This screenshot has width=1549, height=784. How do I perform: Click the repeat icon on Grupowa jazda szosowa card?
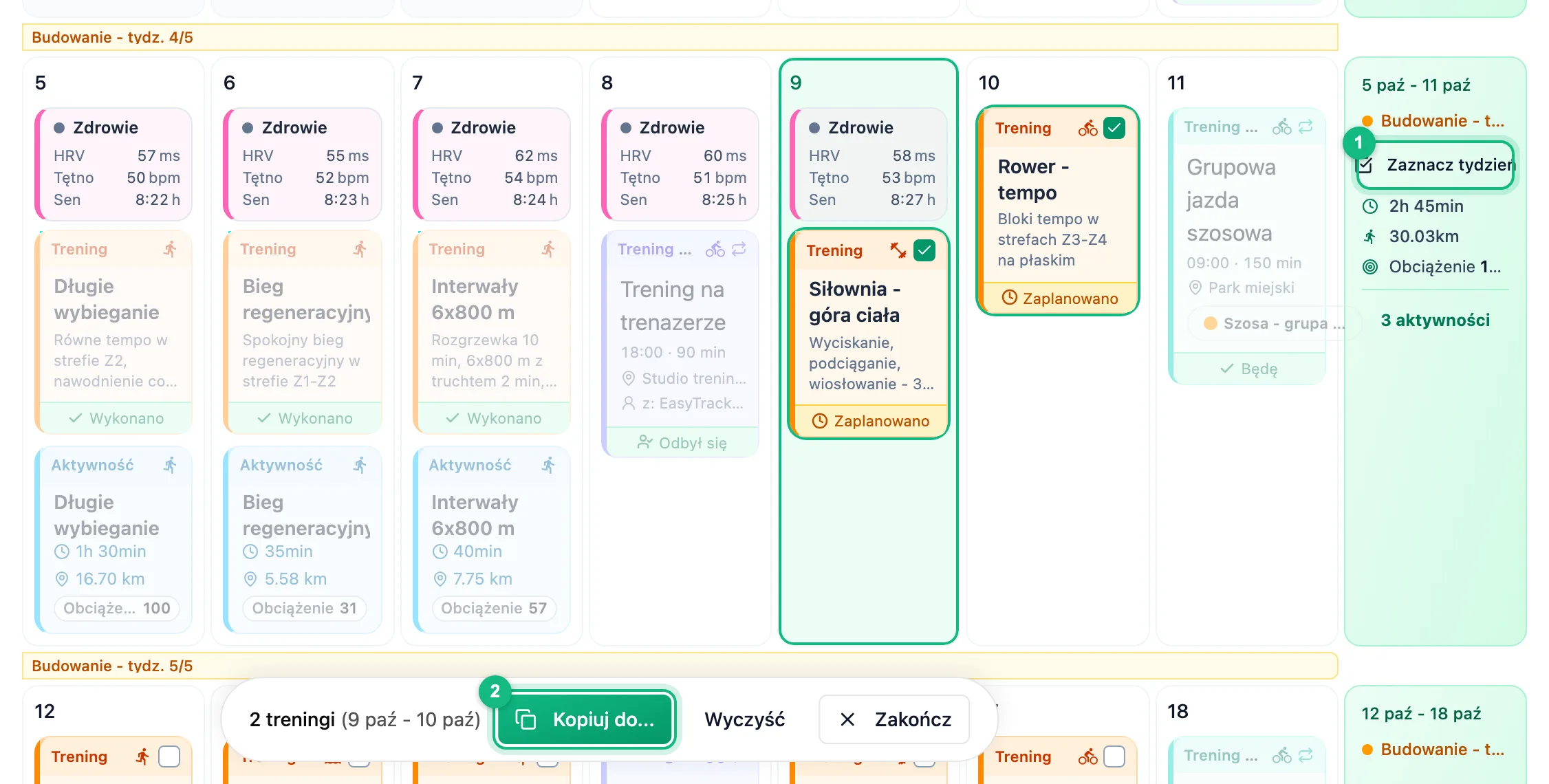click(1306, 127)
